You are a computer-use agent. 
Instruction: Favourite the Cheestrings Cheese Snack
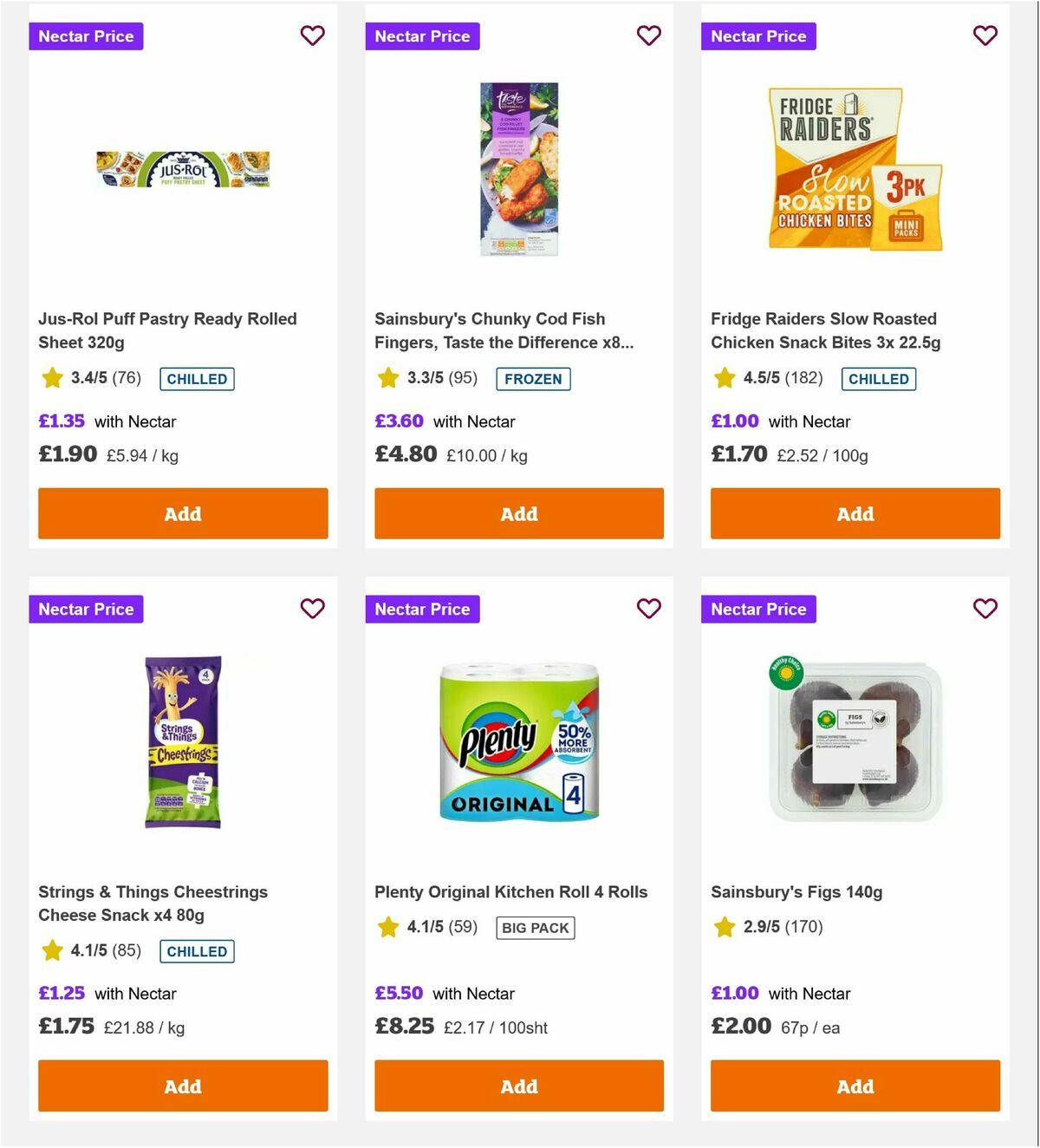click(312, 609)
